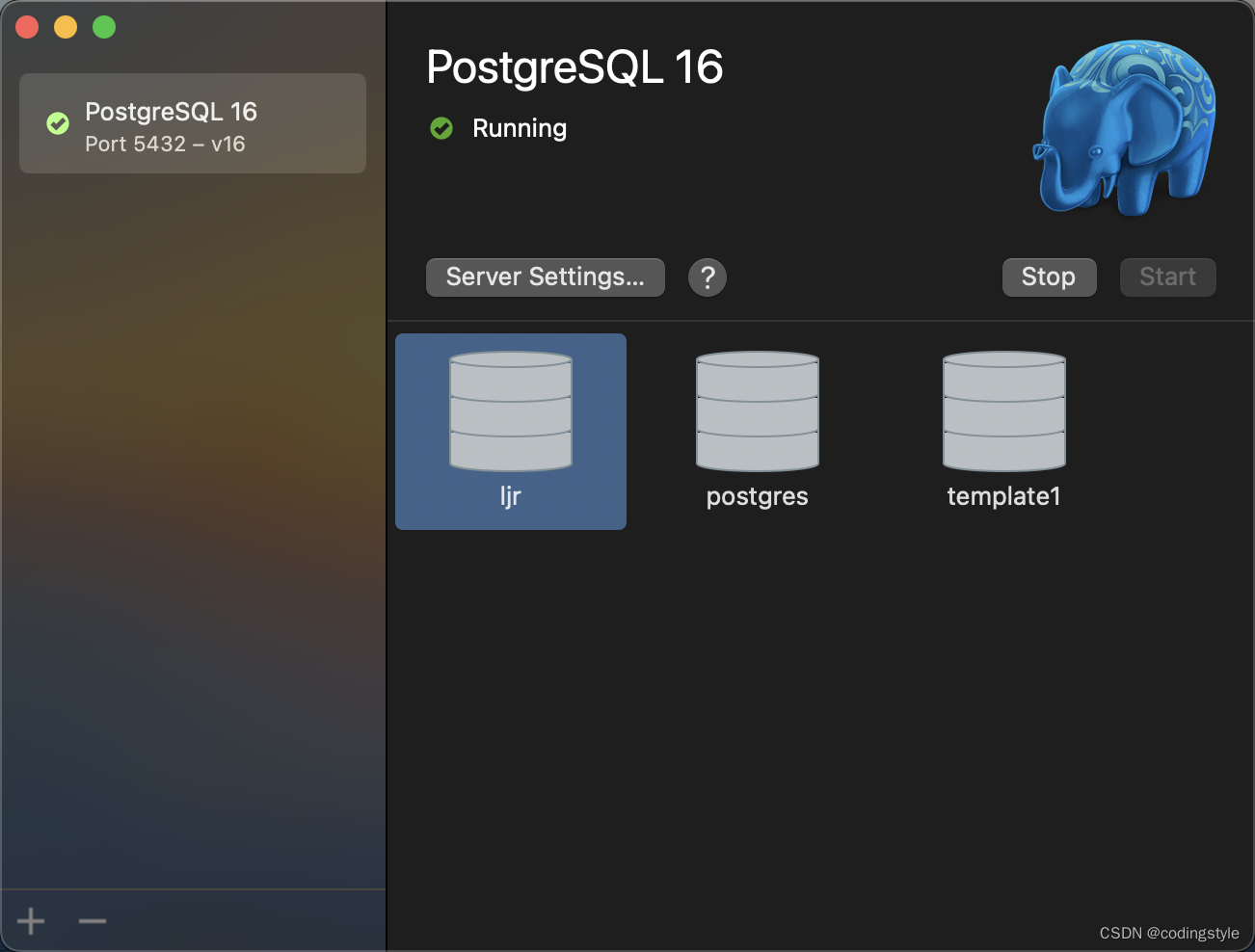
Task: Add a new server with plus button
Action: (31, 921)
